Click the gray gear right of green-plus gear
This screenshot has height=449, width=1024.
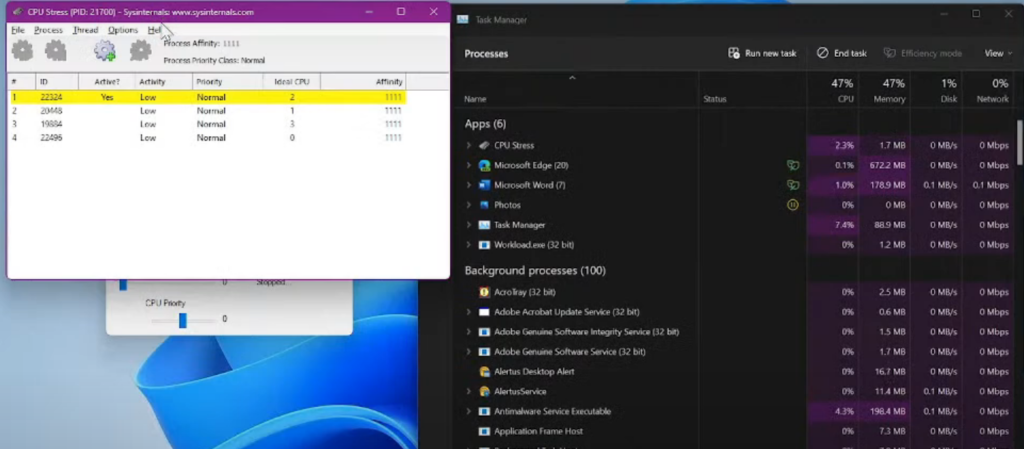coord(140,51)
